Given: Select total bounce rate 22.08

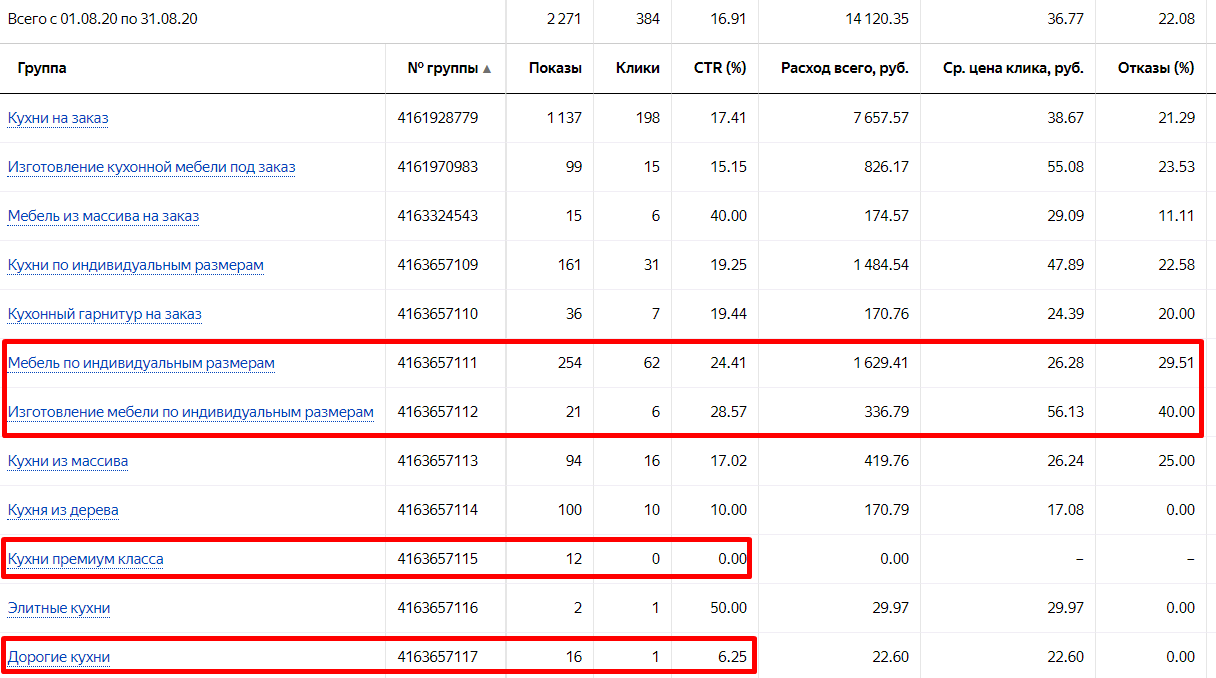Looking at the screenshot, I should (x=1175, y=18).
